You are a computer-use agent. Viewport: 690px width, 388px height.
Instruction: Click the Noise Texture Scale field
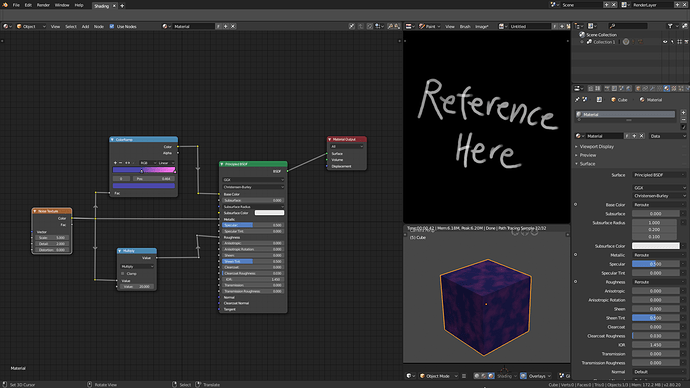point(51,238)
